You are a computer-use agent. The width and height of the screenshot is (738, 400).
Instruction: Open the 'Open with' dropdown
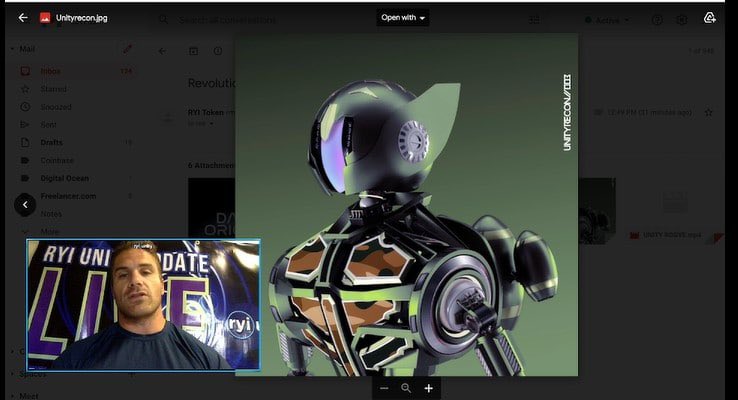[403, 18]
